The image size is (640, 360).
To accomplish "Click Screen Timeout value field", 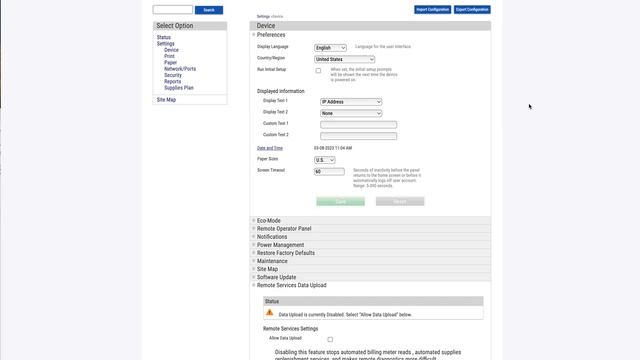I will click(x=329, y=171).
